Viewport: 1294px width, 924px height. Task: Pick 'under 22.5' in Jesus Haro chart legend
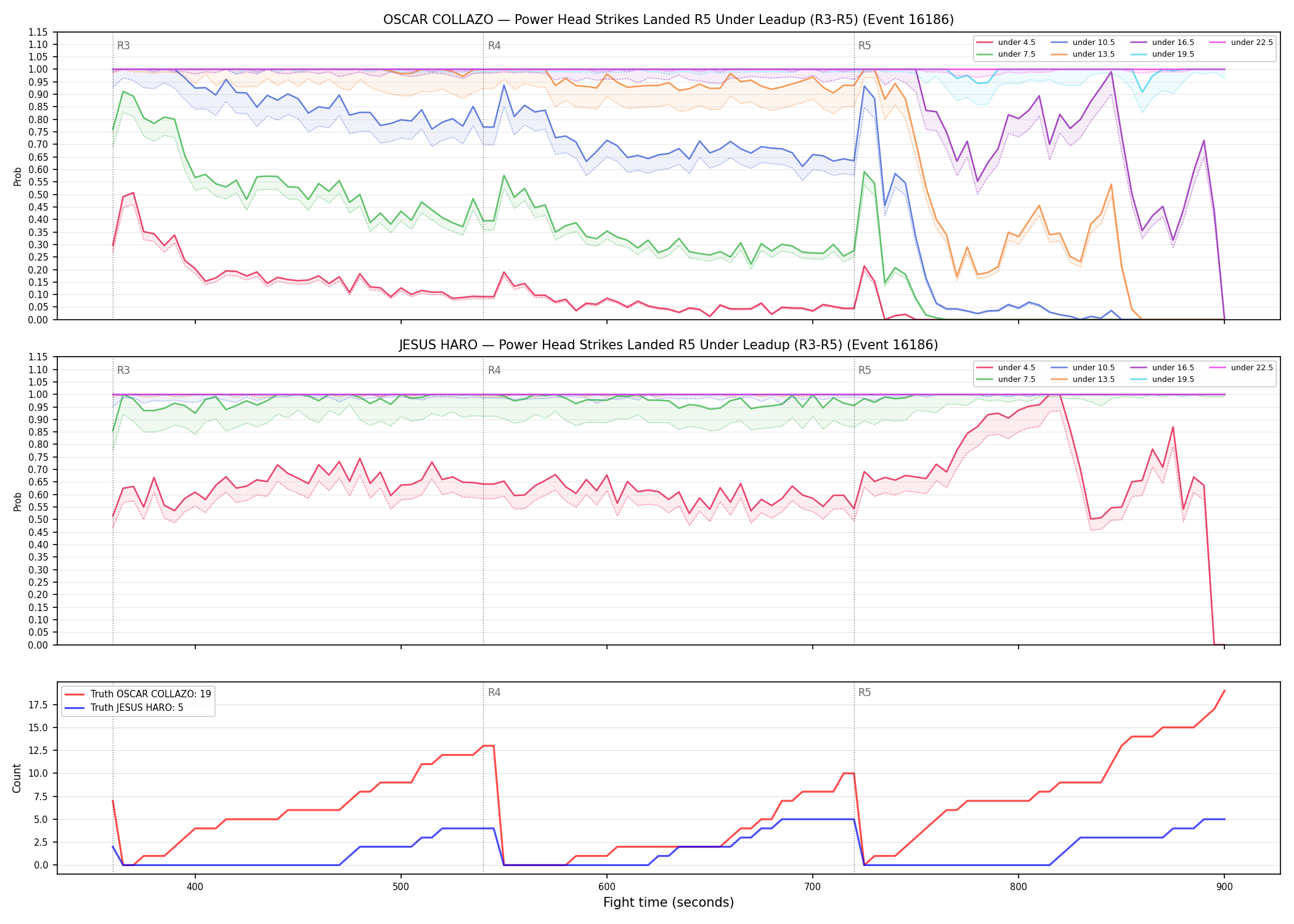click(x=1242, y=368)
